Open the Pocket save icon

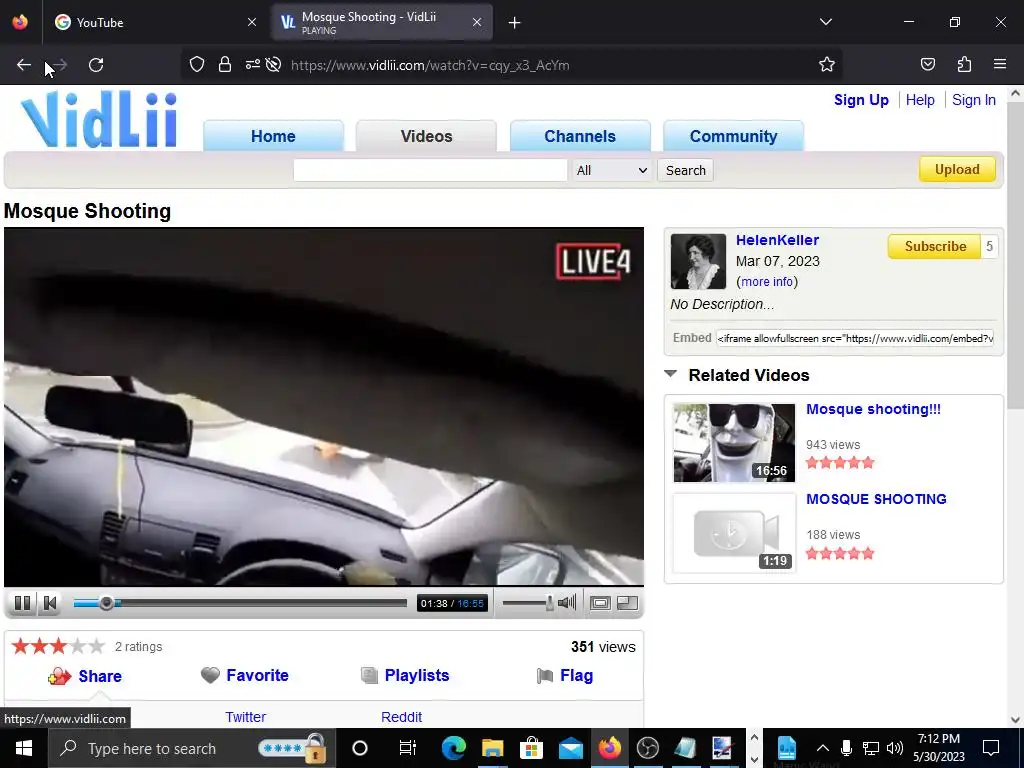[x=927, y=64]
